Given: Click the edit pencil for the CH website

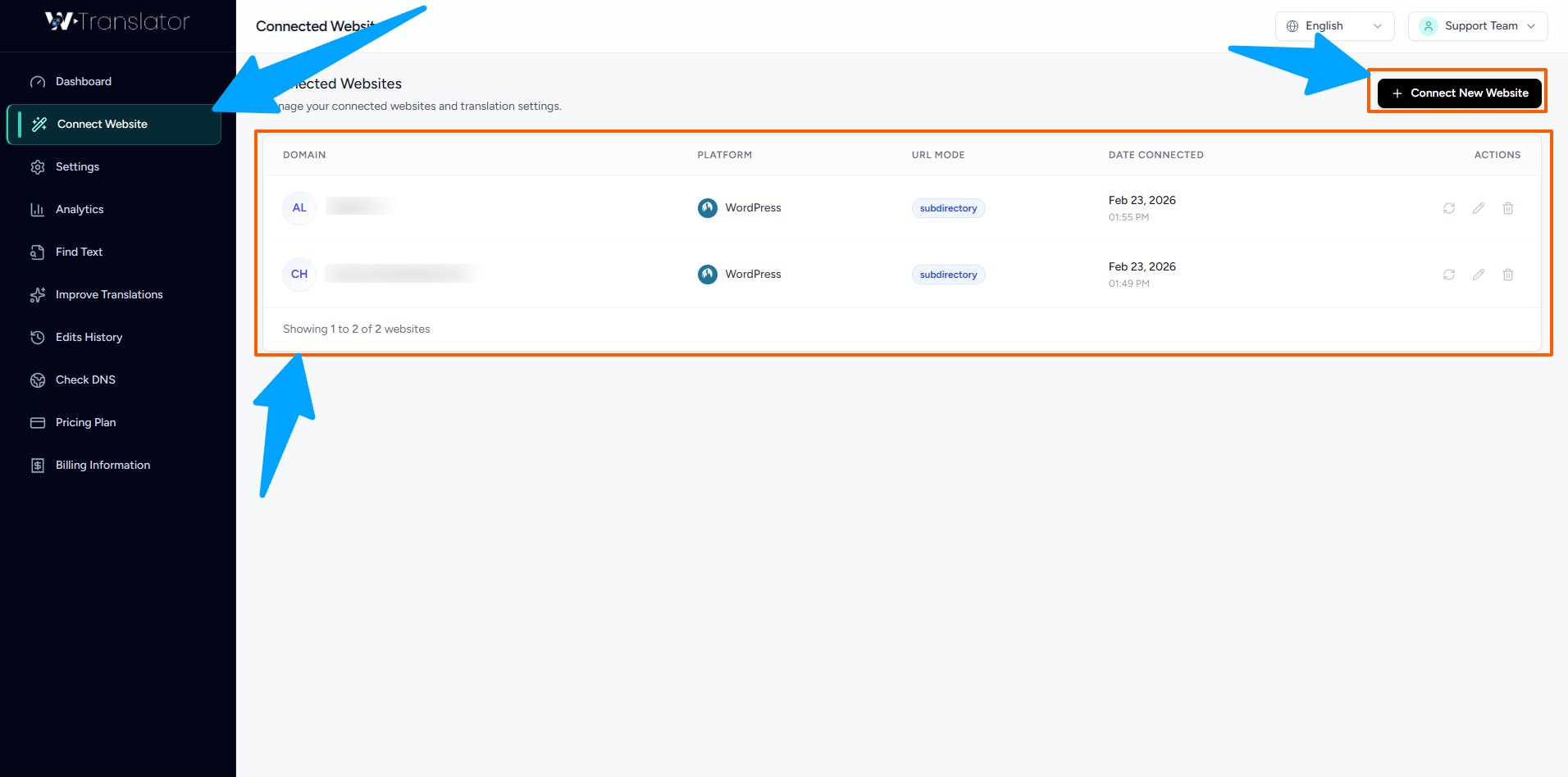Looking at the screenshot, I should pyautogui.click(x=1479, y=275).
